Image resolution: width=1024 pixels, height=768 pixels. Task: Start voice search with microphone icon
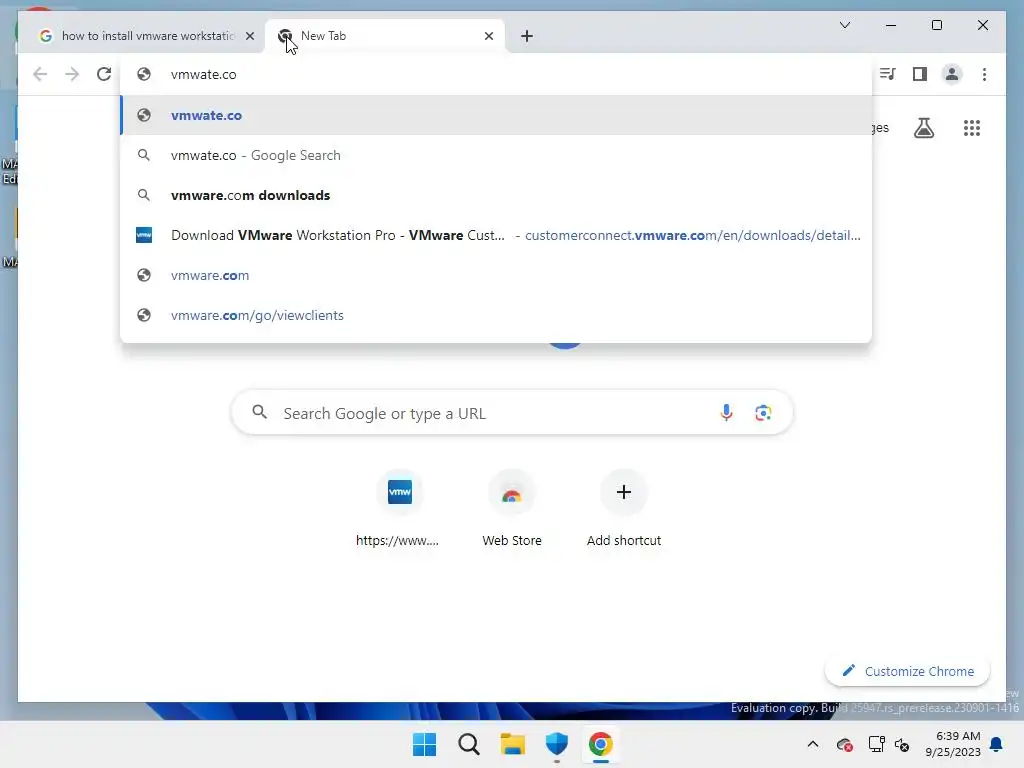pyautogui.click(x=726, y=413)
